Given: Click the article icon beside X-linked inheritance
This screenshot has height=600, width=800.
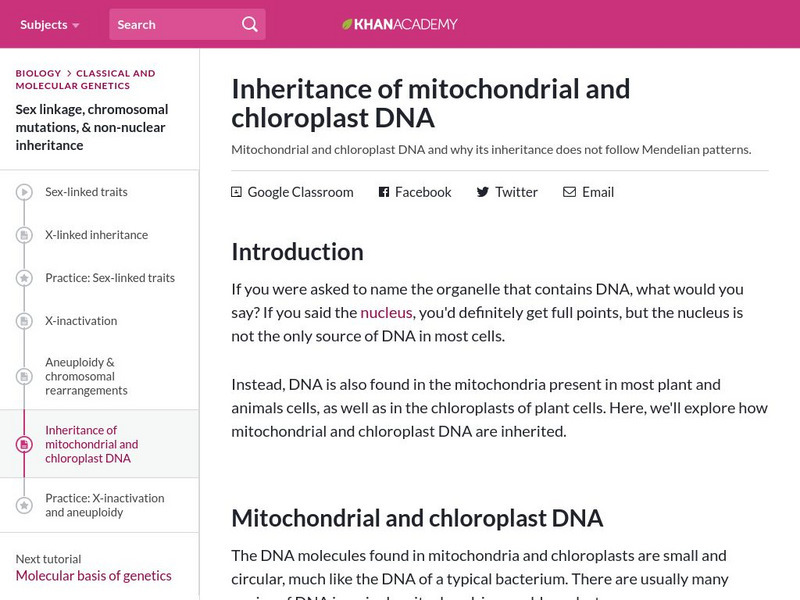Looking at the screenshot, I should pos(23,235).
